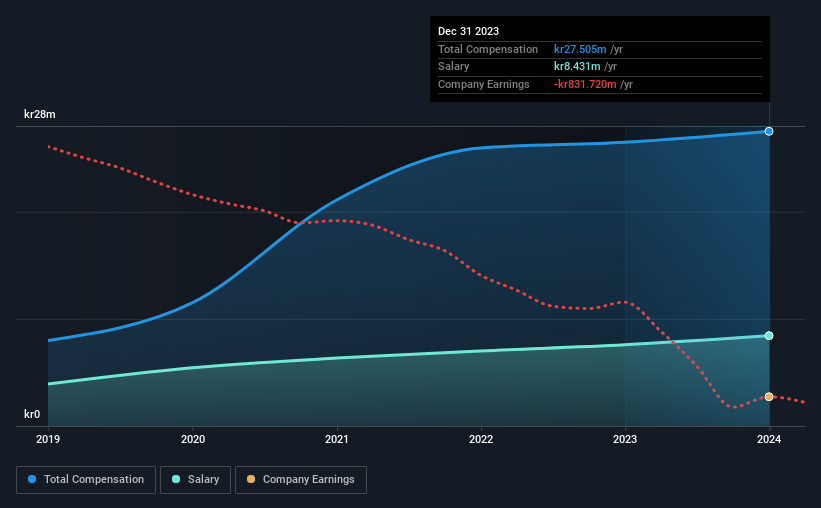Click the orange Company Earnings legend dot
Screen dimensions: 821x508
251,479
